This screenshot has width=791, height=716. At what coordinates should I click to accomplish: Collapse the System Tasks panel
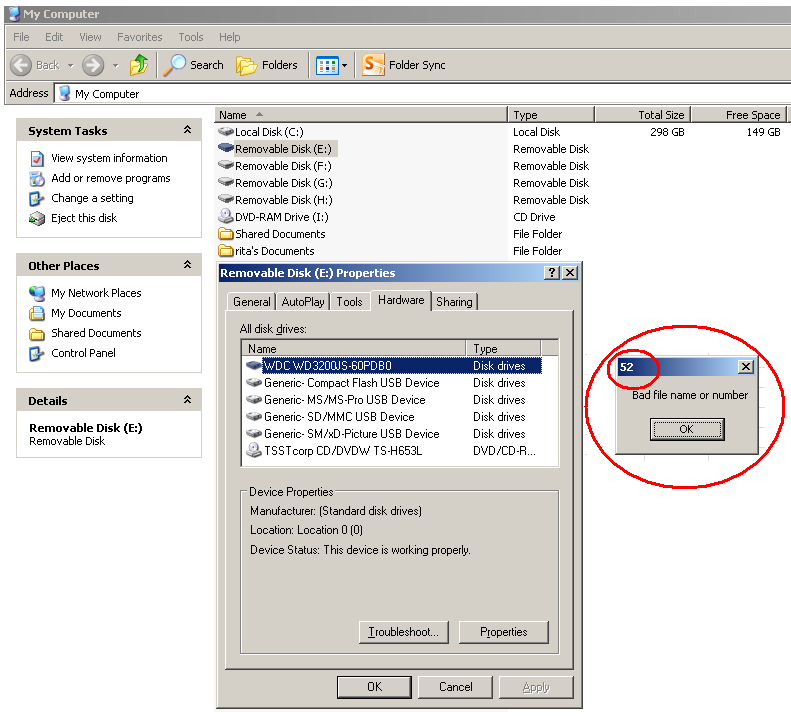point(187,130)
